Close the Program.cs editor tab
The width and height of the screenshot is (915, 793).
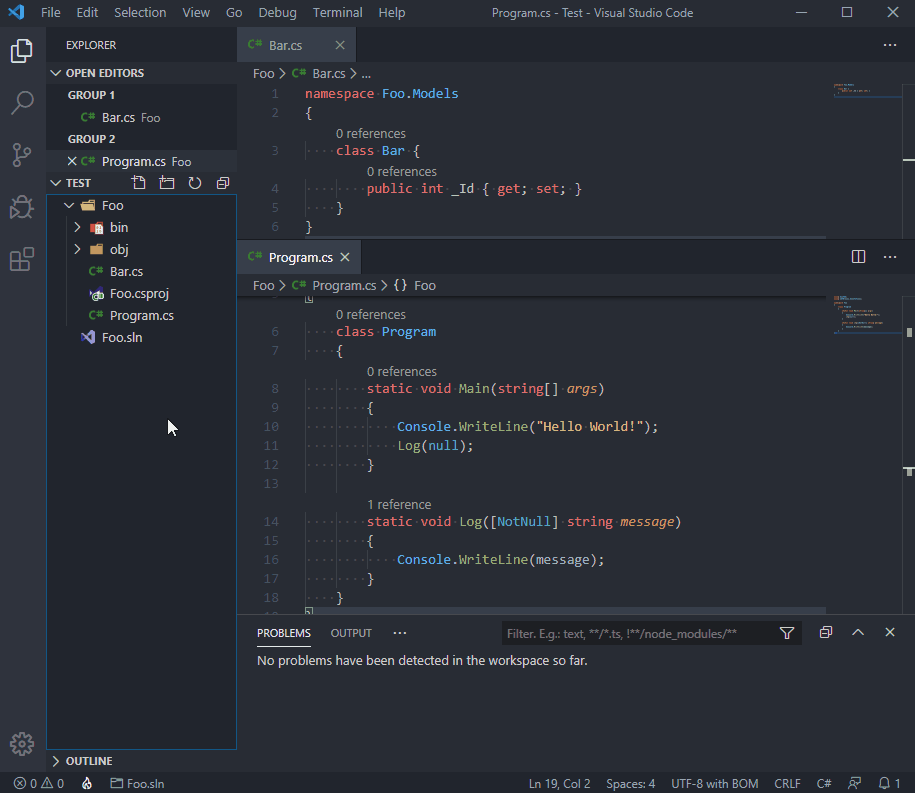[345, 257]
